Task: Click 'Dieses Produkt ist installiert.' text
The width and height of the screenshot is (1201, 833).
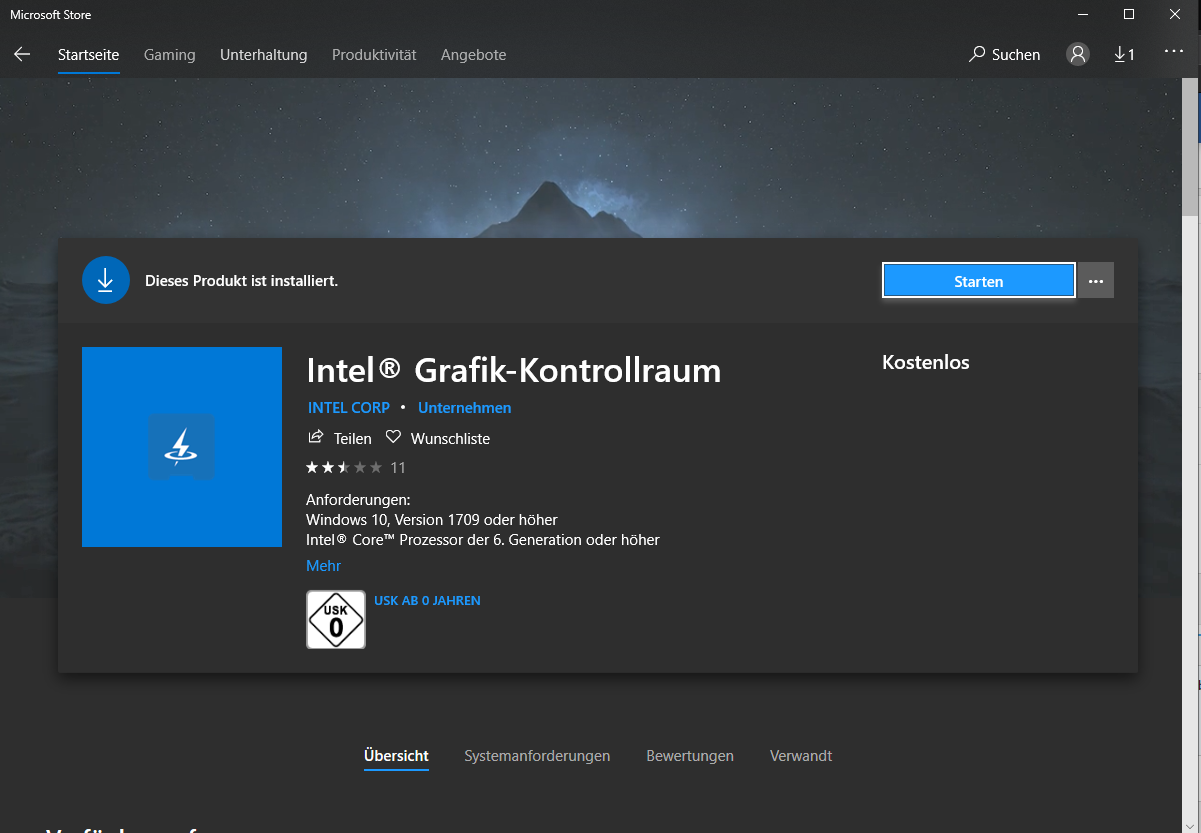Action: click(x=242, y=281)
